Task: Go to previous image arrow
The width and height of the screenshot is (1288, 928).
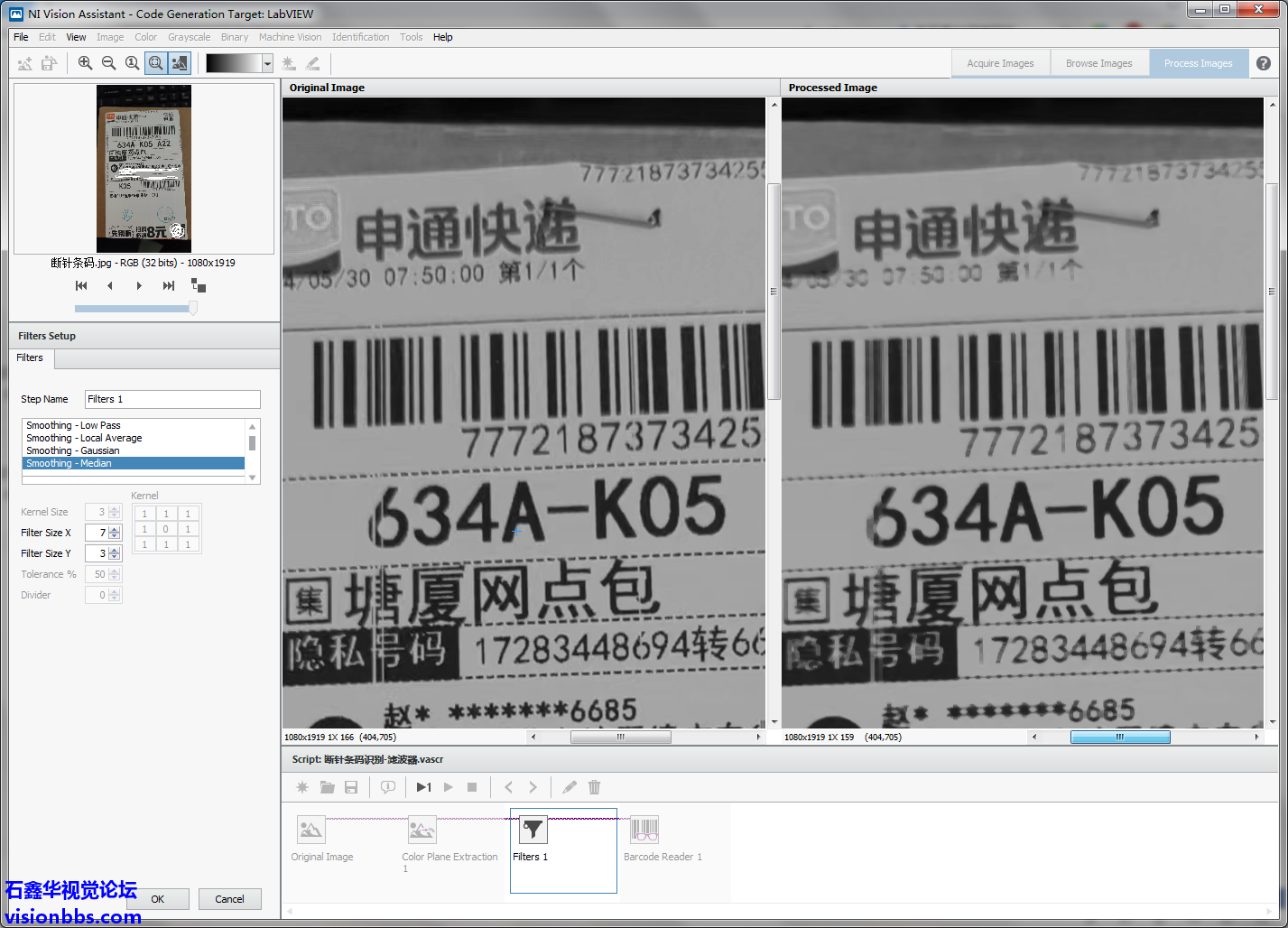Action: point(110,285)
